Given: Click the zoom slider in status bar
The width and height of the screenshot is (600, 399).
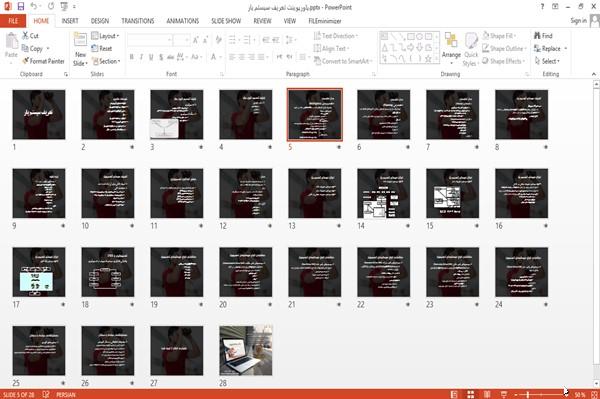Looking at the screenshot, I should click(x=541, y=394).
